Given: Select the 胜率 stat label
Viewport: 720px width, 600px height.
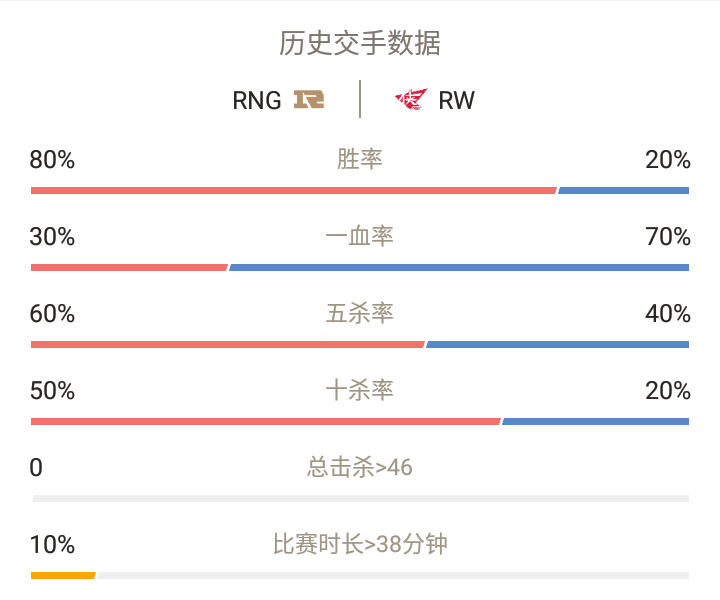Looking at the screenshot, I should coord(360,159).
